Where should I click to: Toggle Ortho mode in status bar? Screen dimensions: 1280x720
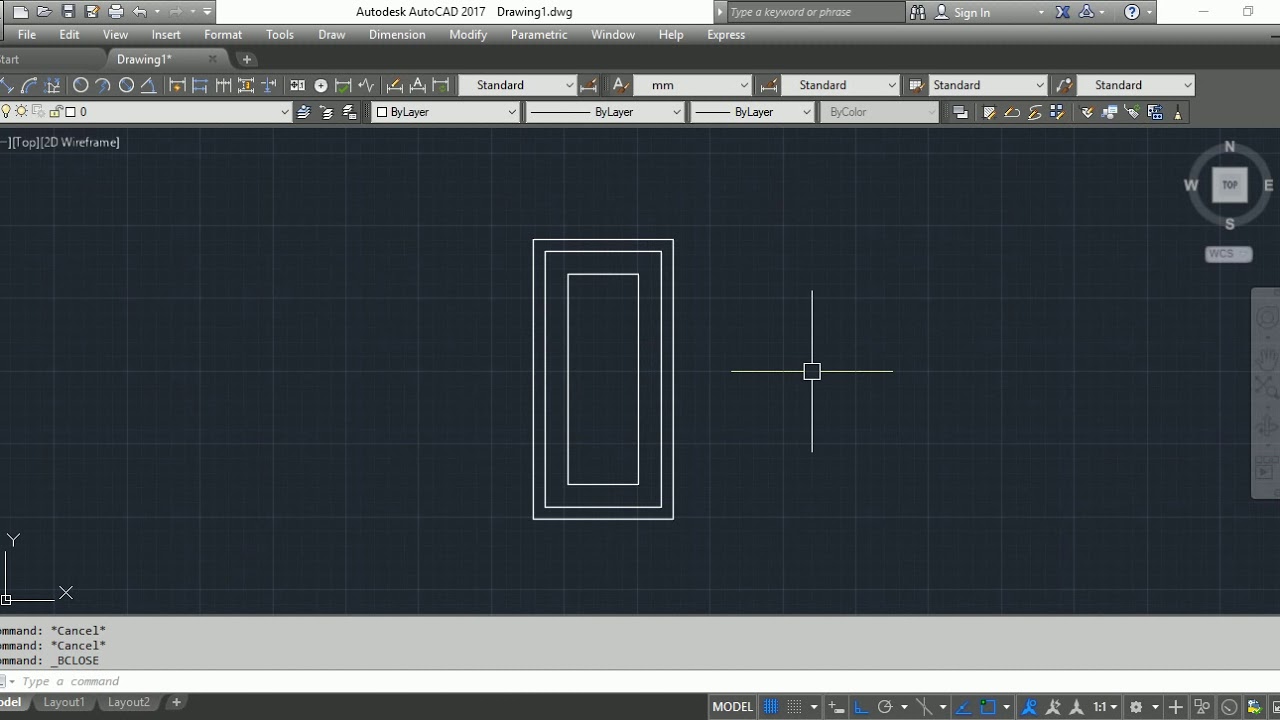point(861,706)
